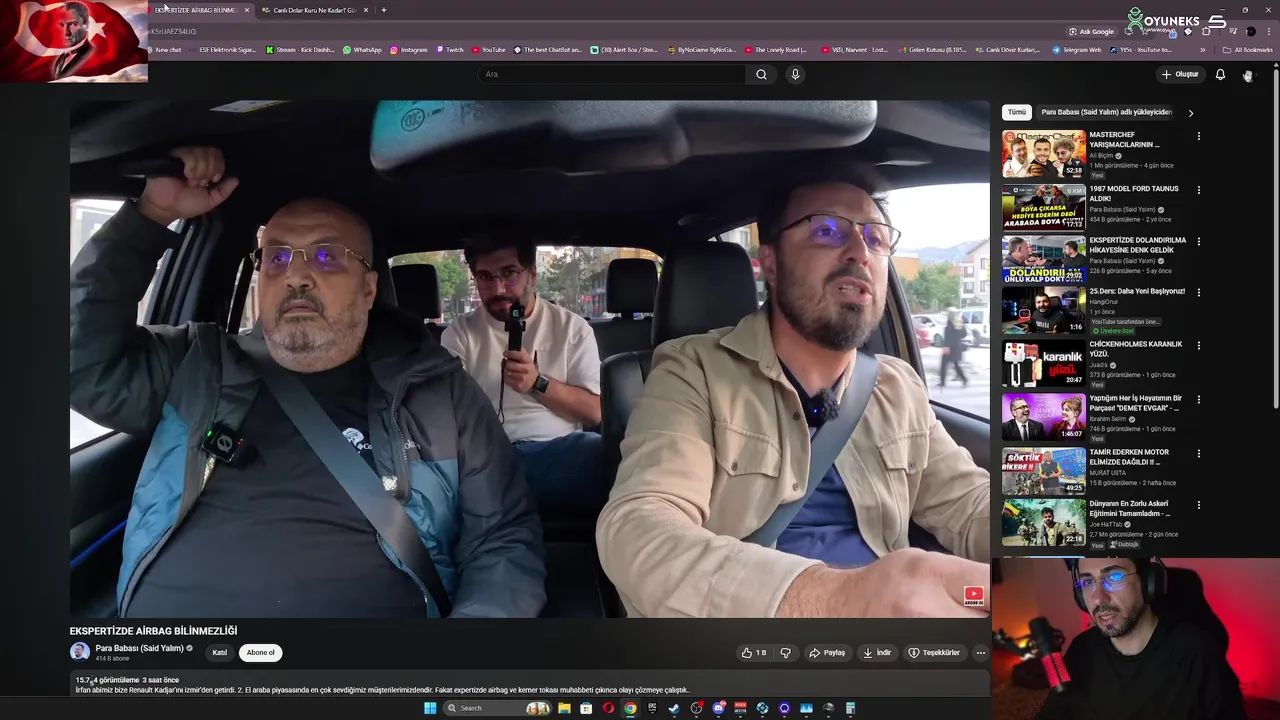The width and height of the screenshot is (1280, 720).
Task: Open Ali Biçim channel name
Action: (x=1101, y=156)
